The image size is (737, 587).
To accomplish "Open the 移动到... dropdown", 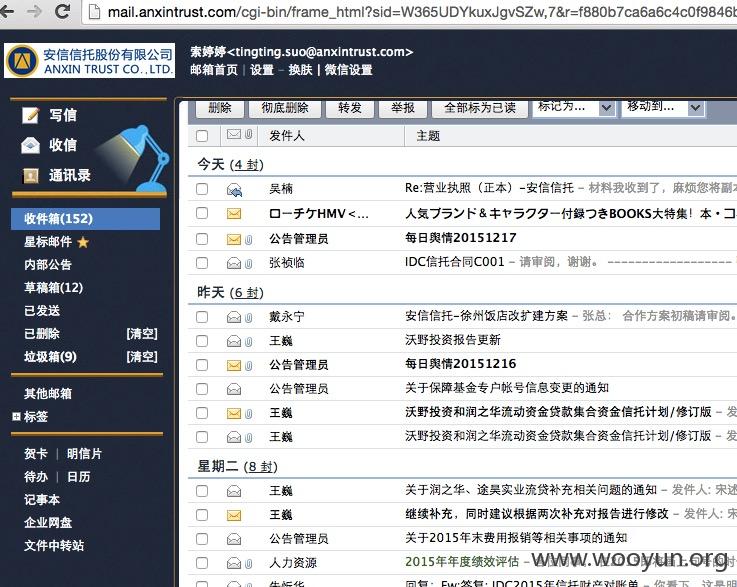I will (x=663, y=108).
